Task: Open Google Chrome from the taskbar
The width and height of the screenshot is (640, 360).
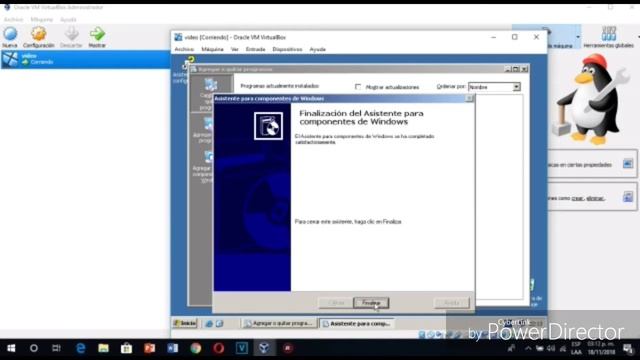Action: [x=196, y=348]
